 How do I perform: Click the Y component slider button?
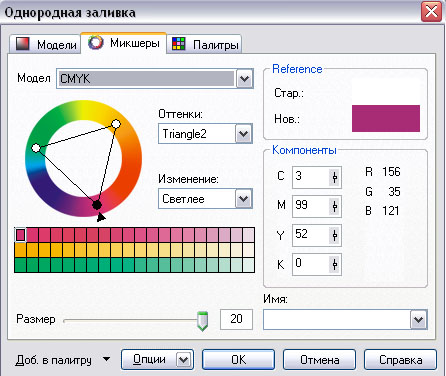point(335,235)
